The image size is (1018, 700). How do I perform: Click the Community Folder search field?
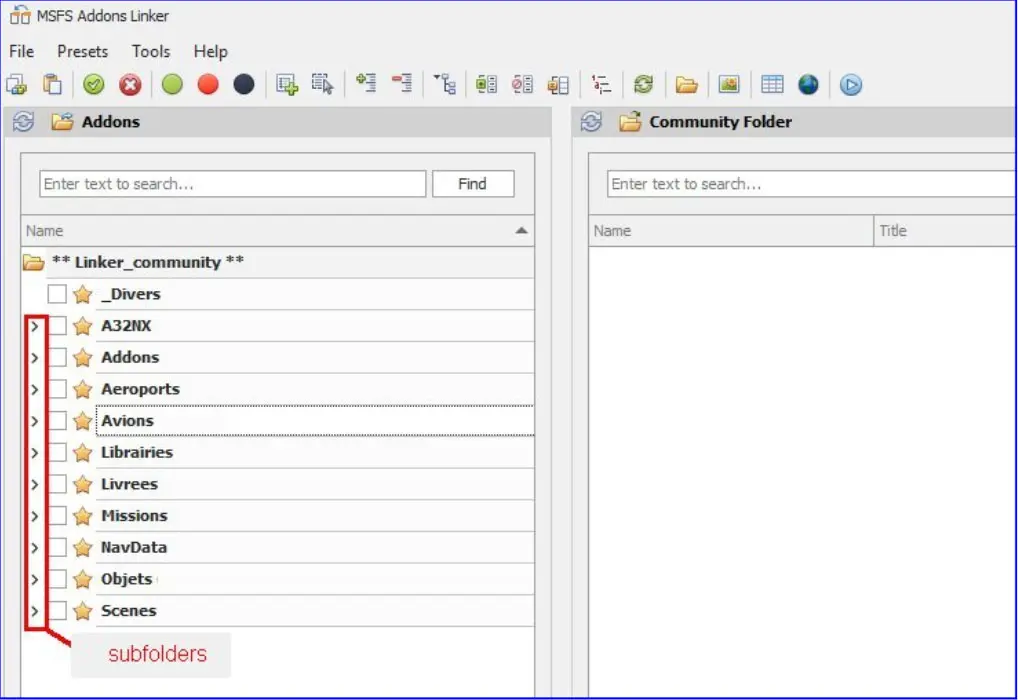(x=812, y=184)
